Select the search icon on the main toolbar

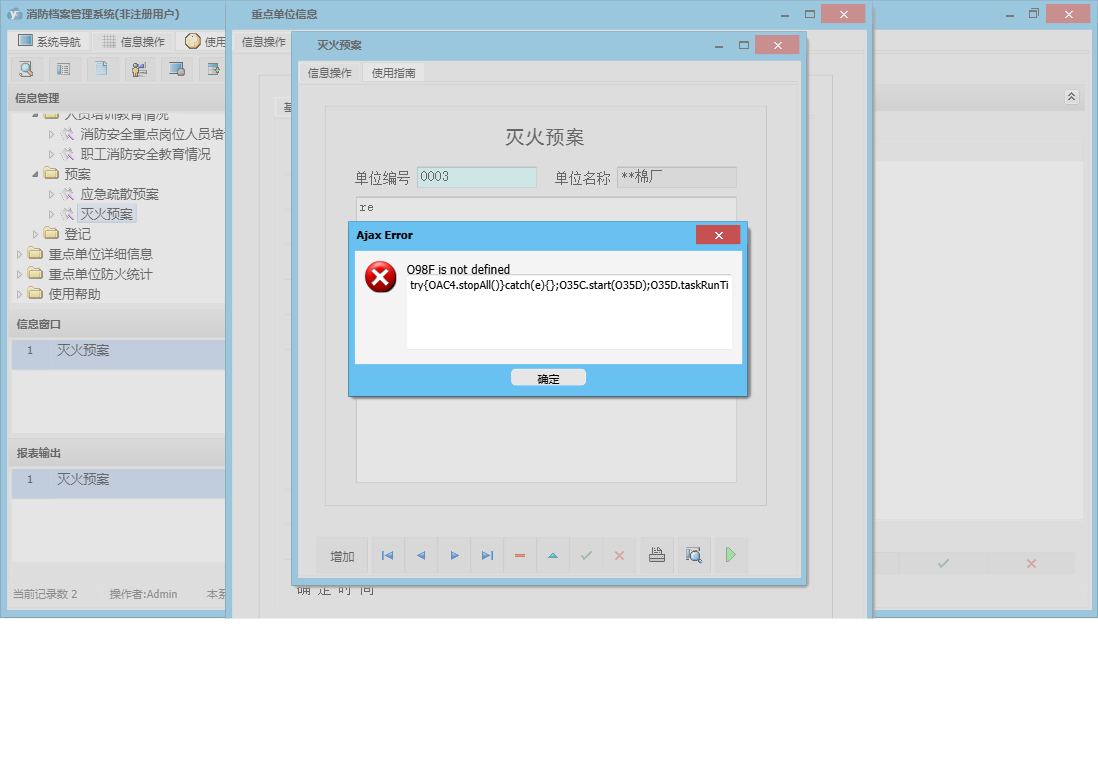26,68
